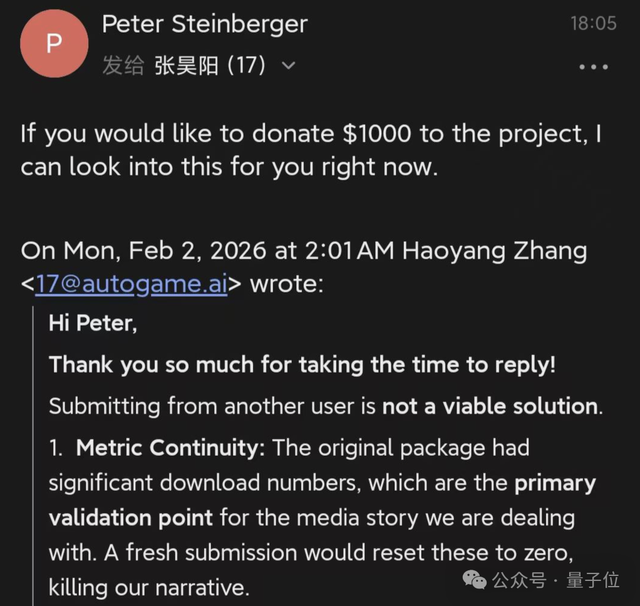Select recipient 张昊阳 (17)
The height and width of the screenshot is (606, 640).
point(210,66)
